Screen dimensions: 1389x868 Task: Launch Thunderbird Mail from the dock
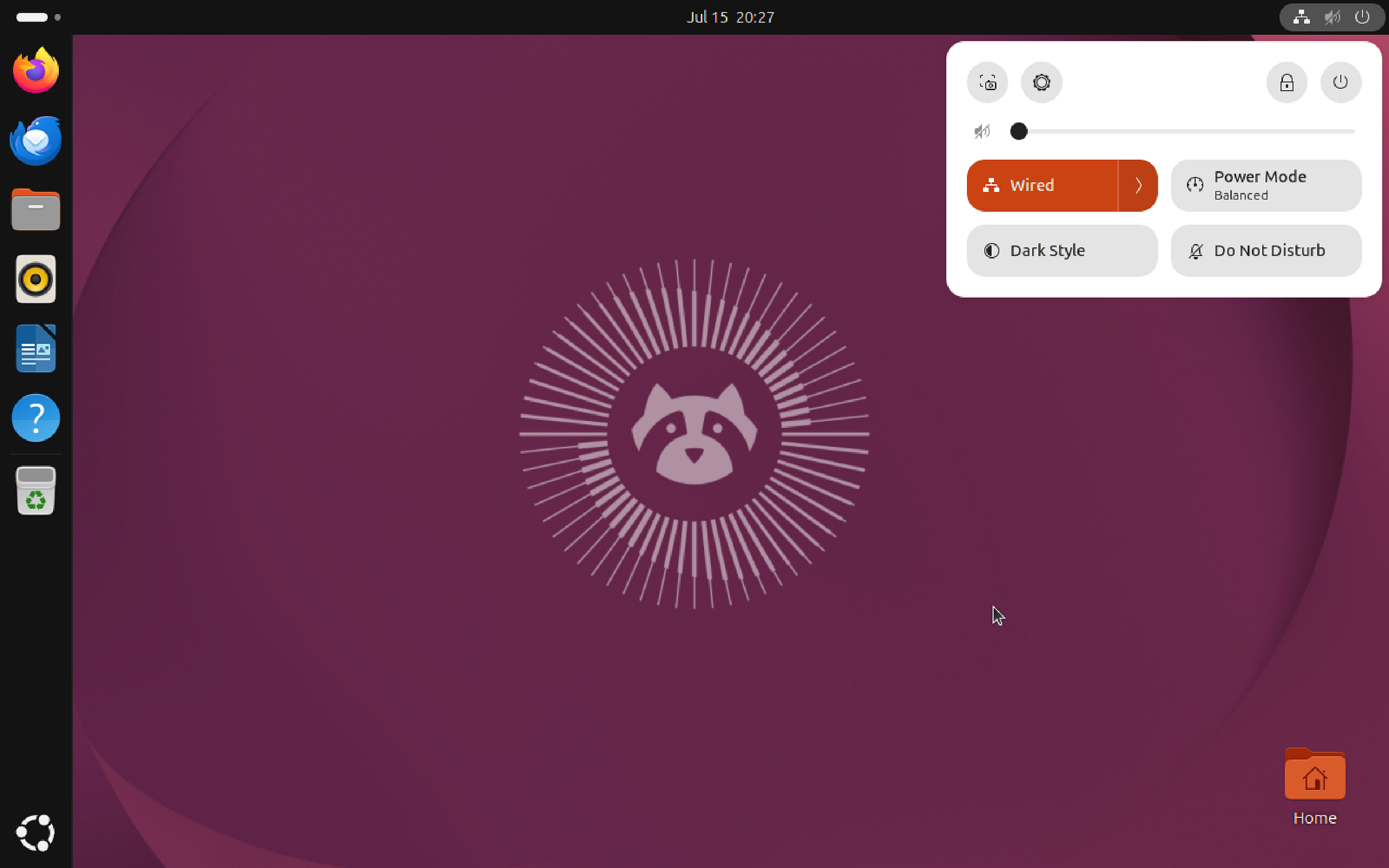click(x=36, y=140)
